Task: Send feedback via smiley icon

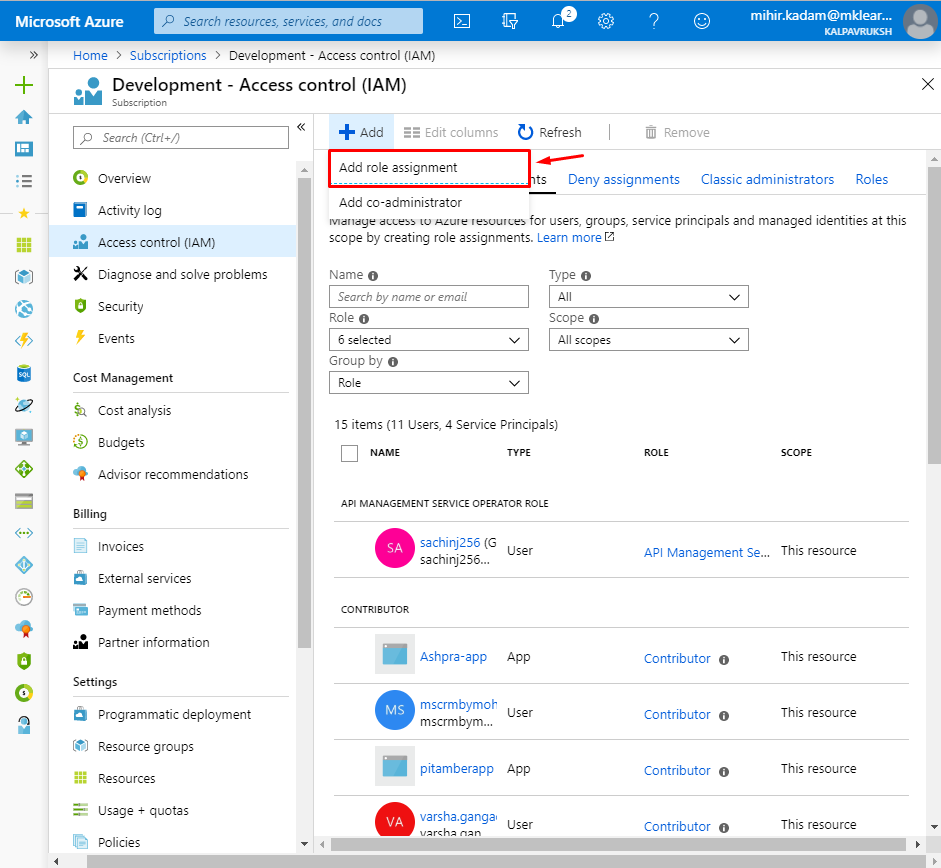Action: click(702, 22)
